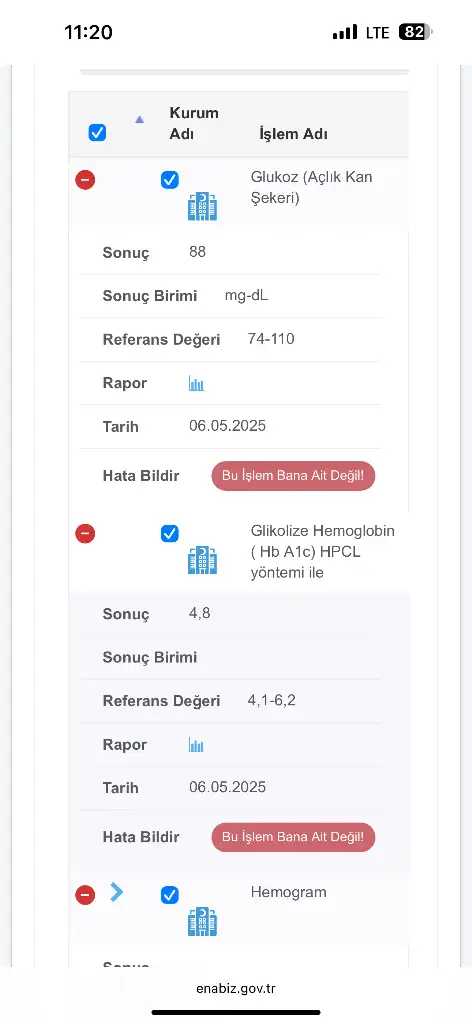Sort table using the header triangle arrow
Image resolution: width=472 pixels, height=1024 pixels.
(x=139, y=120)
